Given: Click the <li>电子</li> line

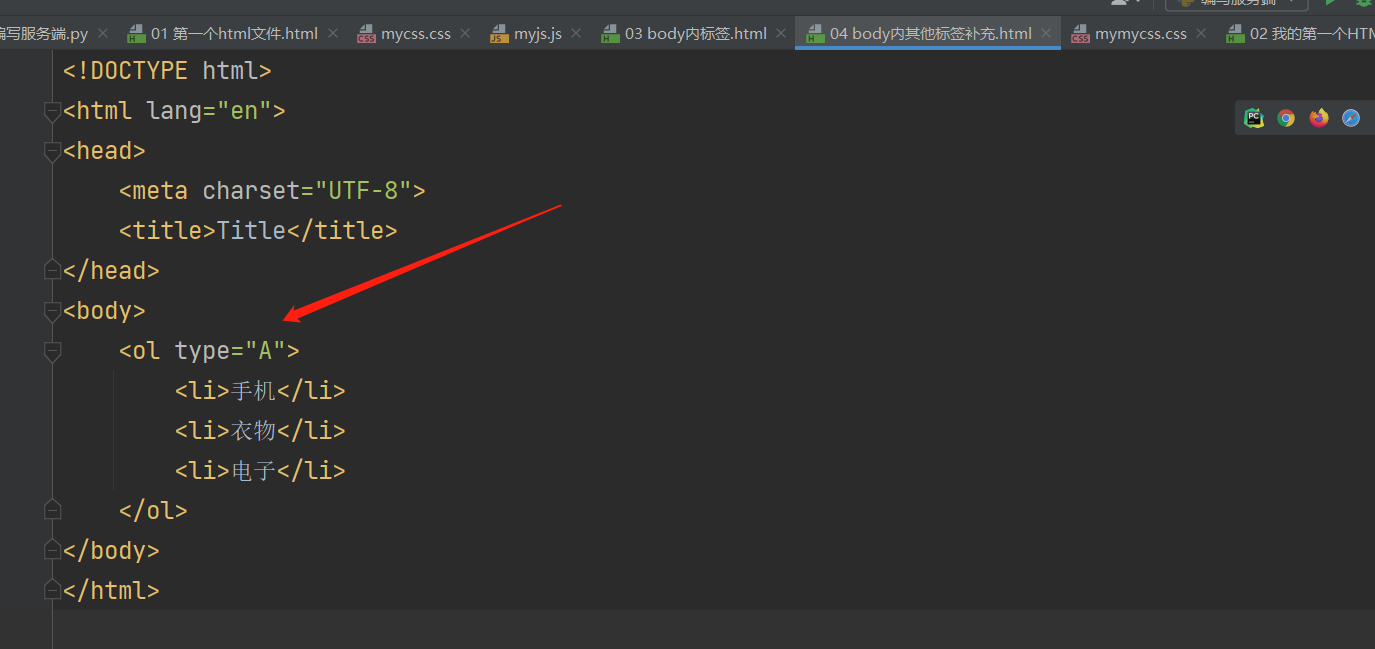Looking at the screenshot, I should pos(260,470).
